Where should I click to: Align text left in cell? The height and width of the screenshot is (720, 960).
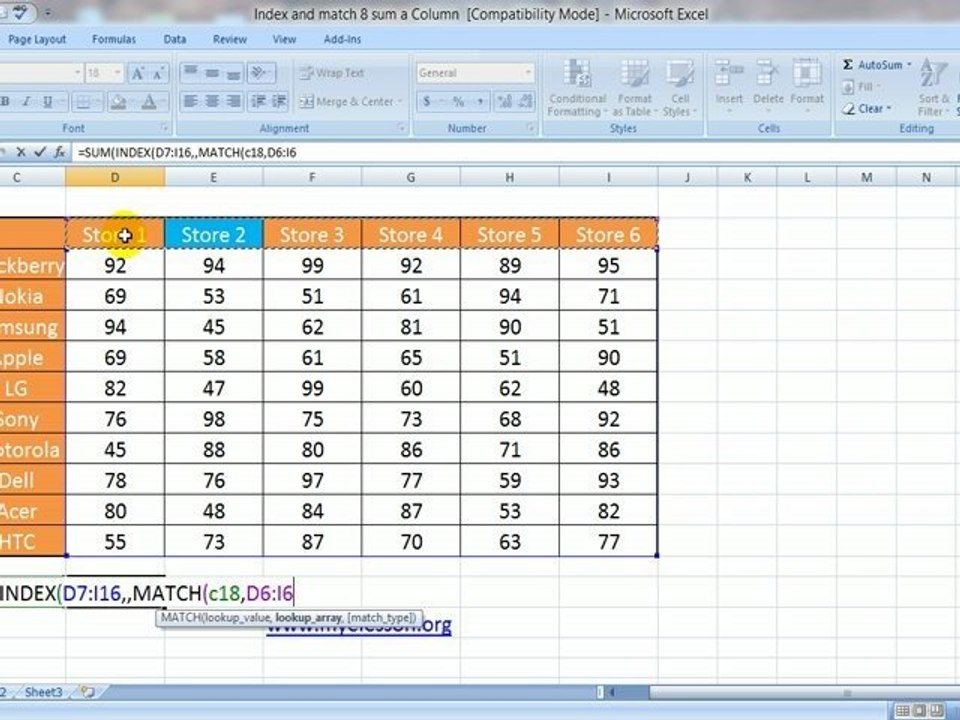point(190,102)
